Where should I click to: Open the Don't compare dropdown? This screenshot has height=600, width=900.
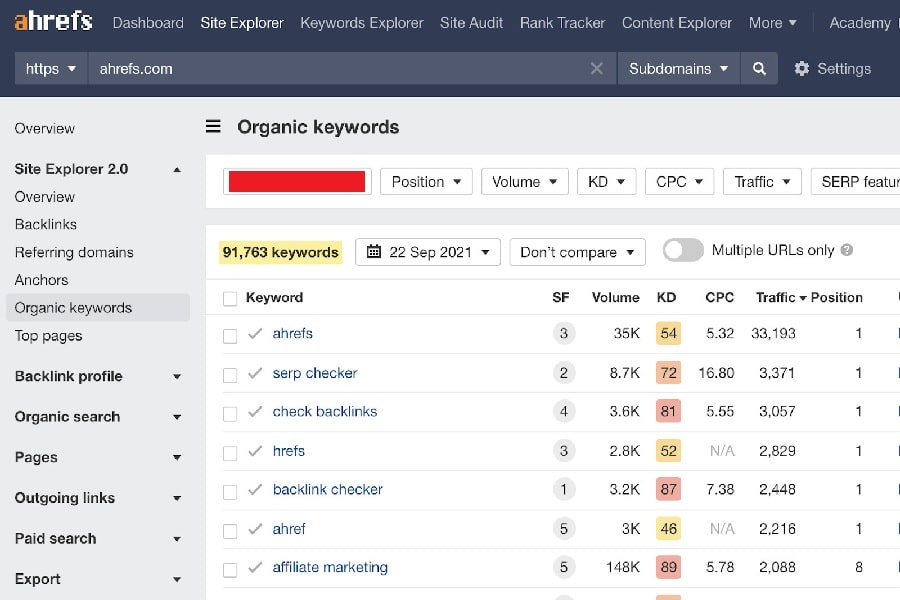tap(577, 252)
